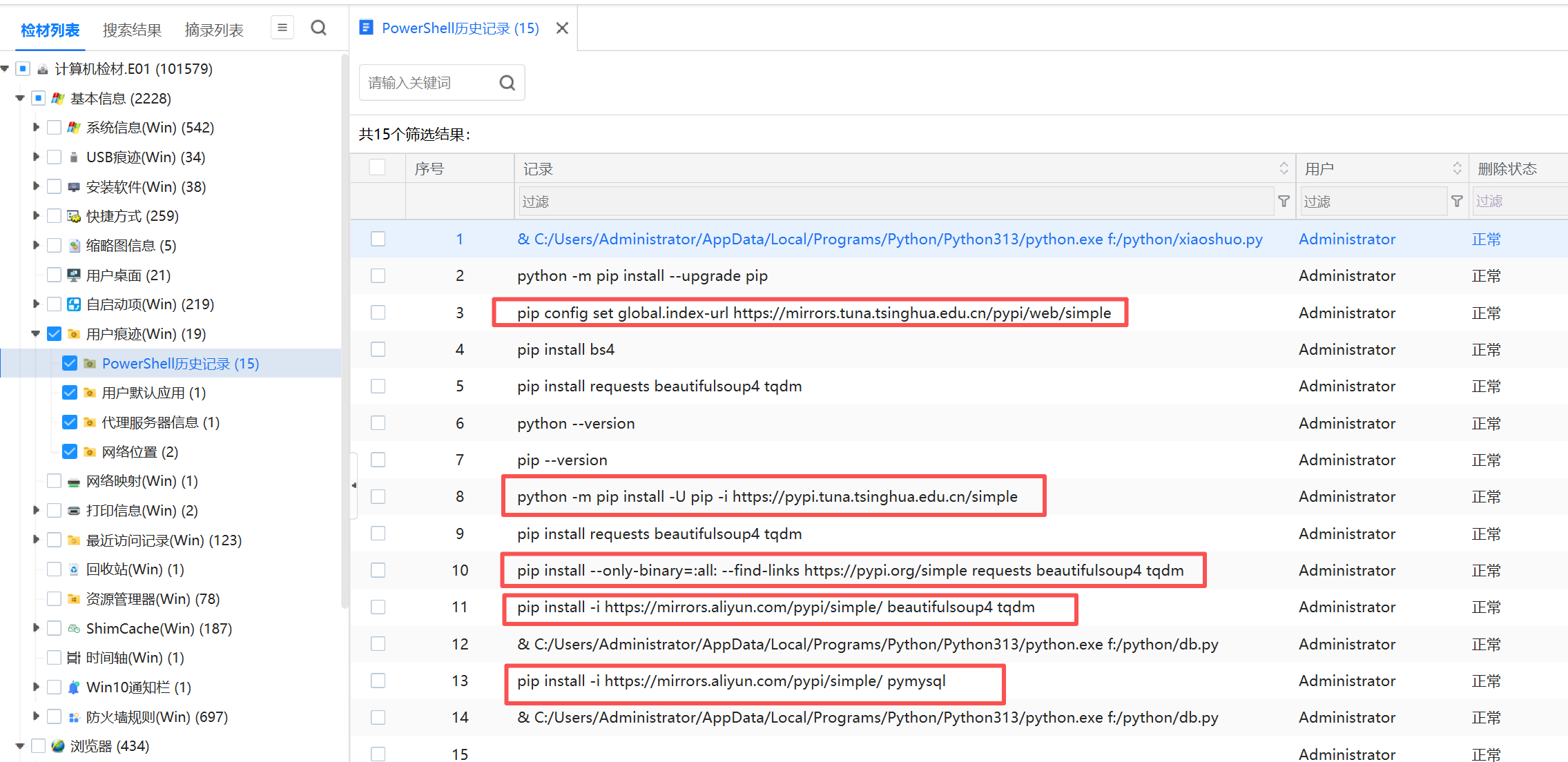The image size is (1568, 762).
Task: Click the USB痕迹(Win) device icon
Action: point(74,157)
